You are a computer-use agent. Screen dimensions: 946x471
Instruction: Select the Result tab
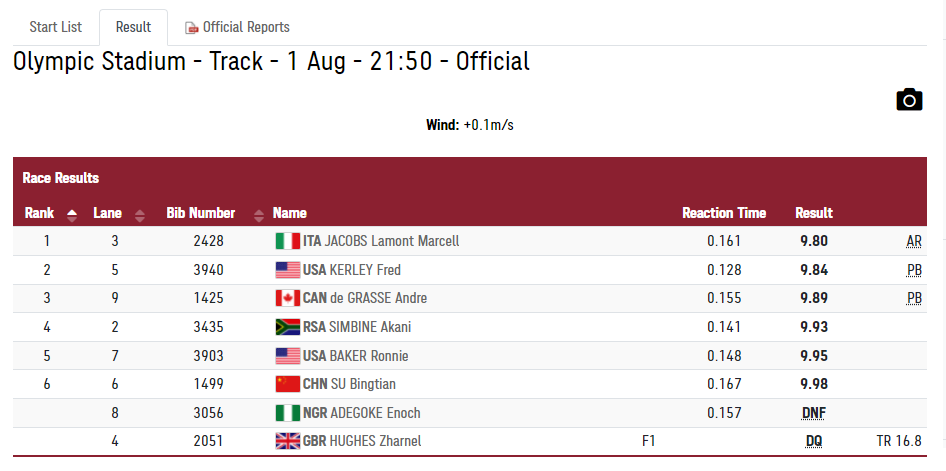[x=133, y=27]
